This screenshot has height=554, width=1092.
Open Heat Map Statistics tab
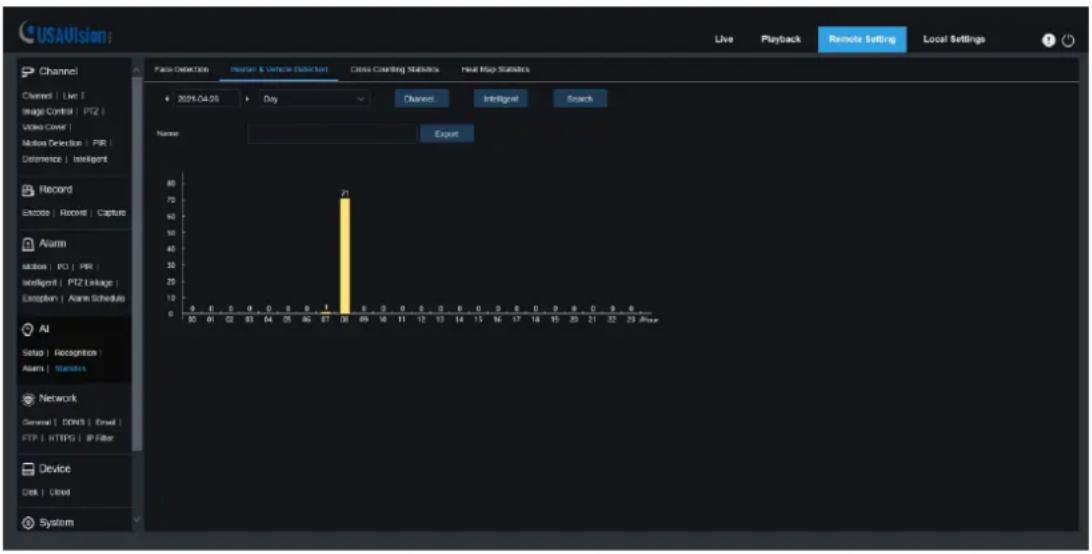click(x=495, y=69)
